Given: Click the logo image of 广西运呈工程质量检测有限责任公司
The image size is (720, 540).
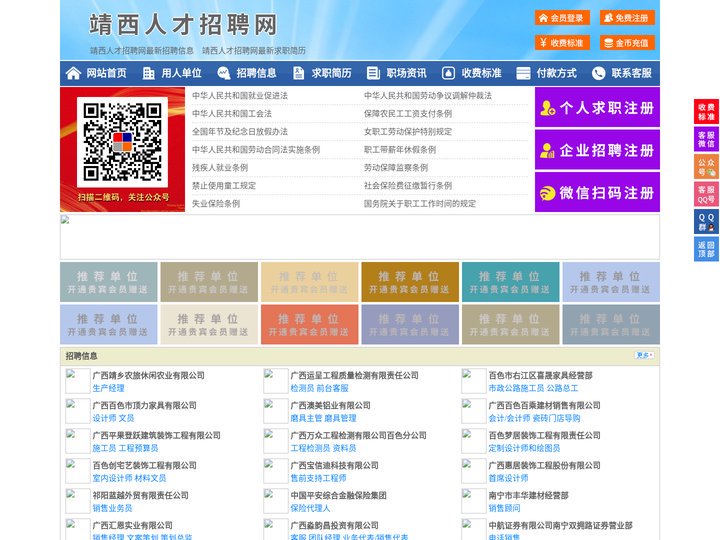Looking at the screenshot, I should pyautogui.click(x=276, y=381).
